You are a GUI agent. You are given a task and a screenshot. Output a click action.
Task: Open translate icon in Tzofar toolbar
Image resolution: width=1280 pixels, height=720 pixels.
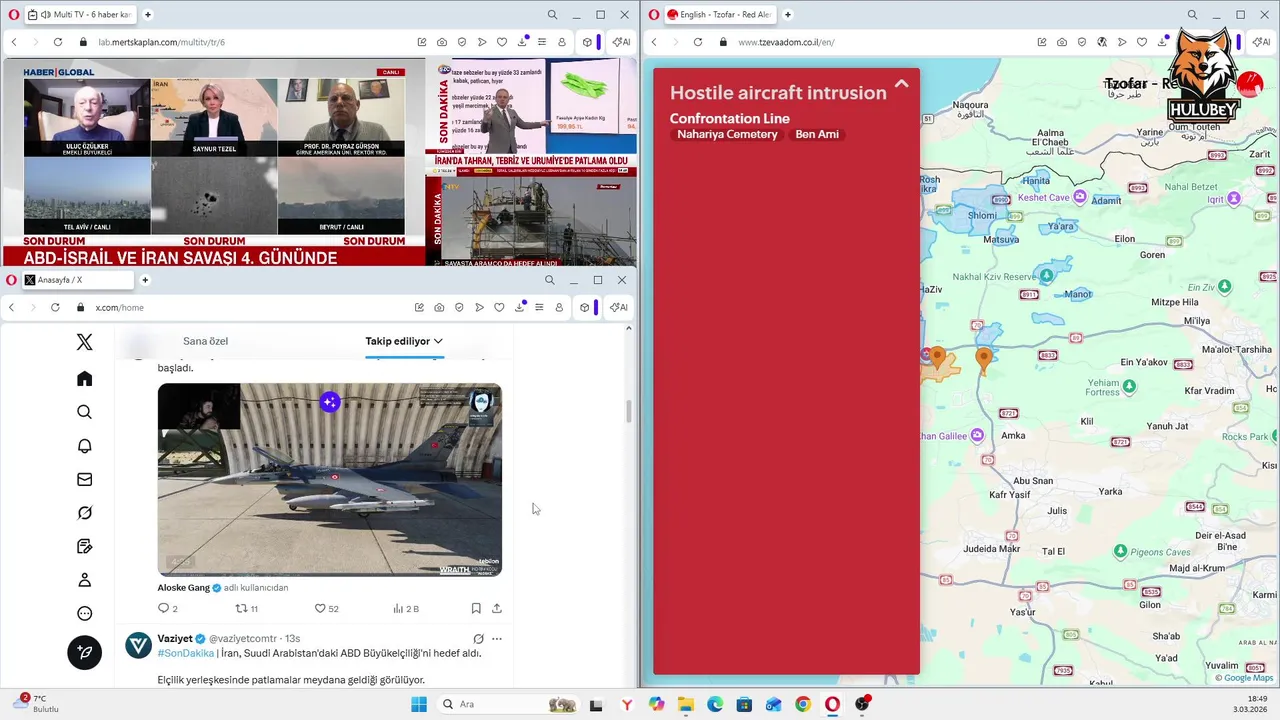[1101, 42]
